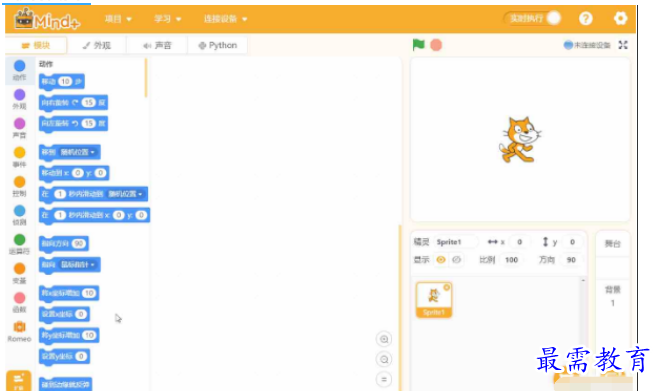Click the 设置x坐标 value 0
The width and height of the screenshot is (658, 391).
[81, 314]
